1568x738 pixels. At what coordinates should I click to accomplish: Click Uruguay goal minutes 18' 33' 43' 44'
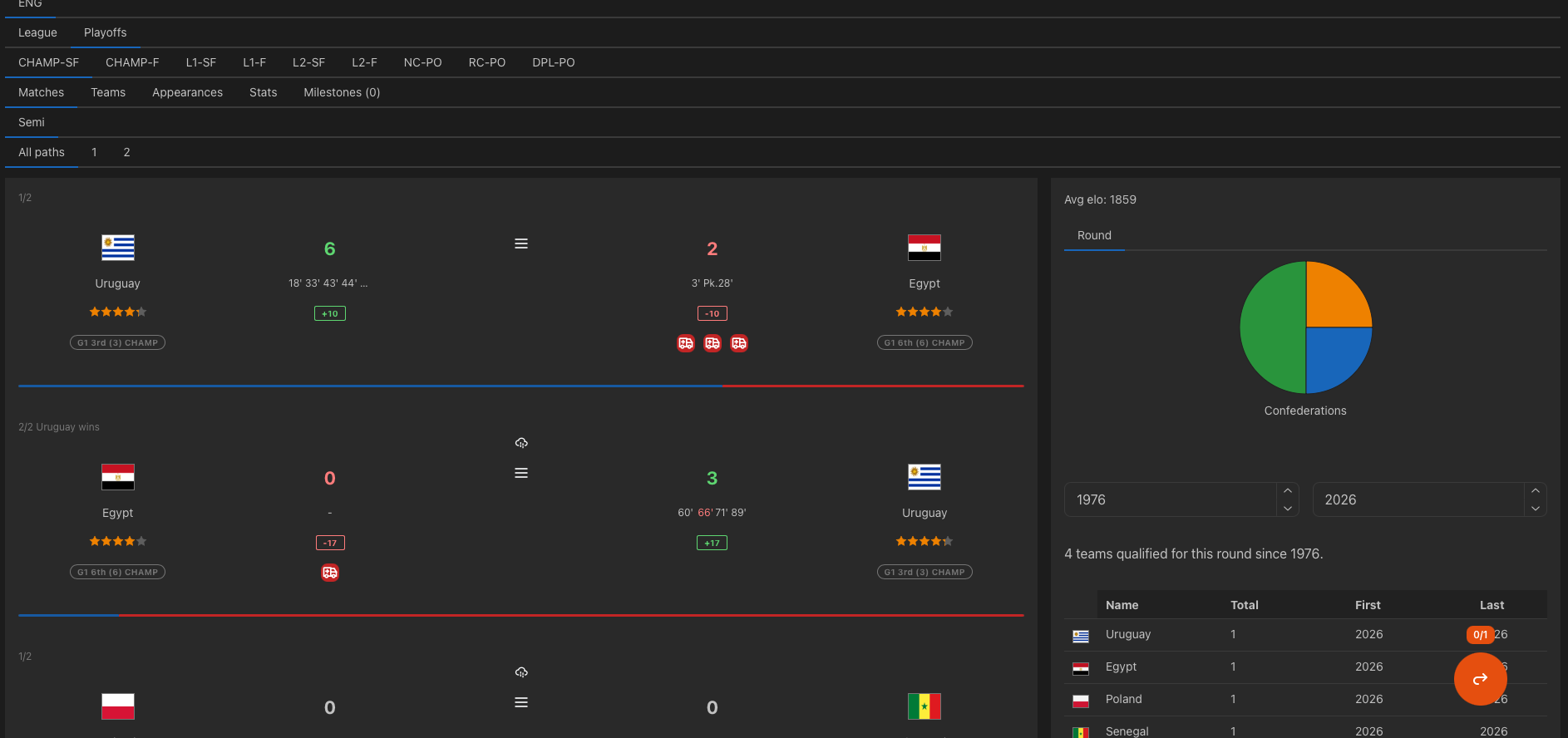(328, 283)
